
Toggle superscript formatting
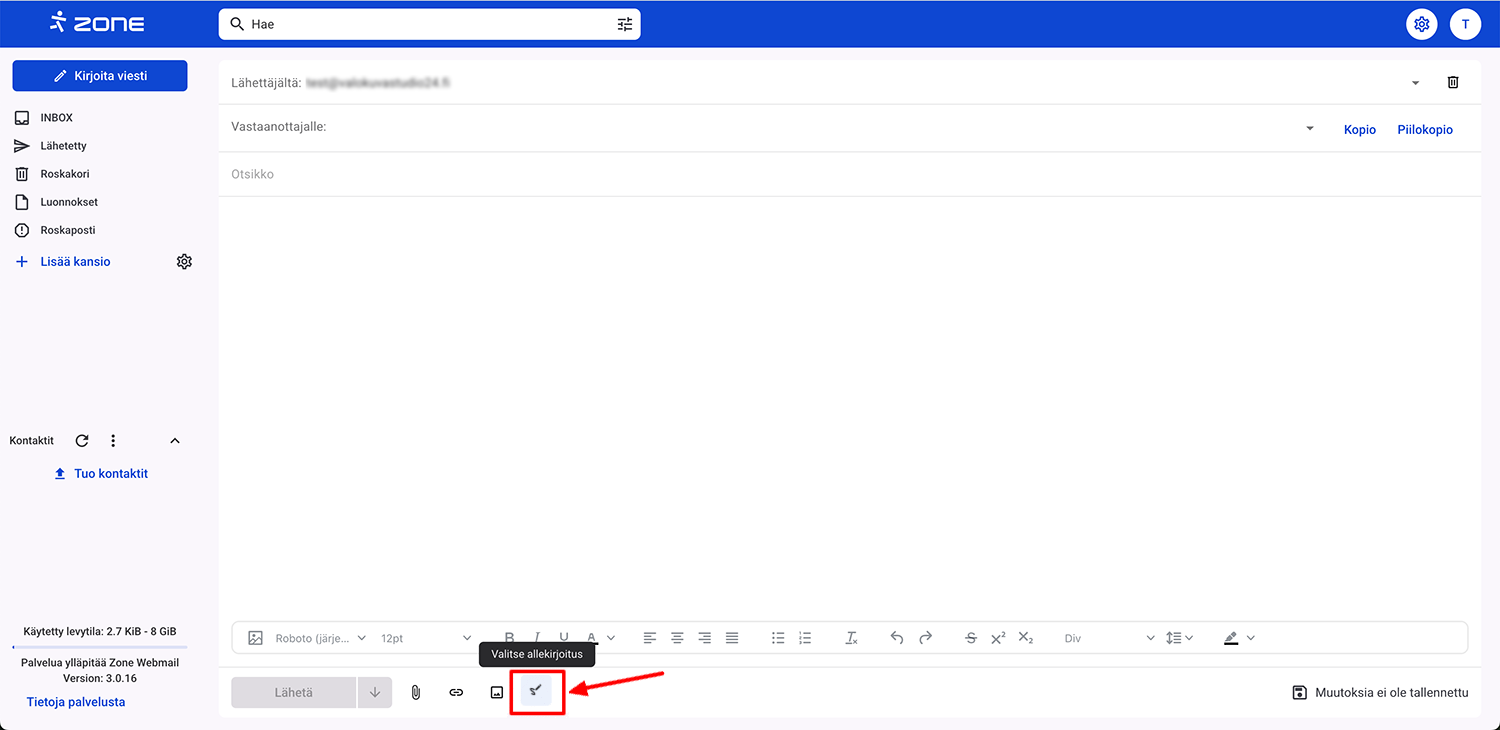998,638
